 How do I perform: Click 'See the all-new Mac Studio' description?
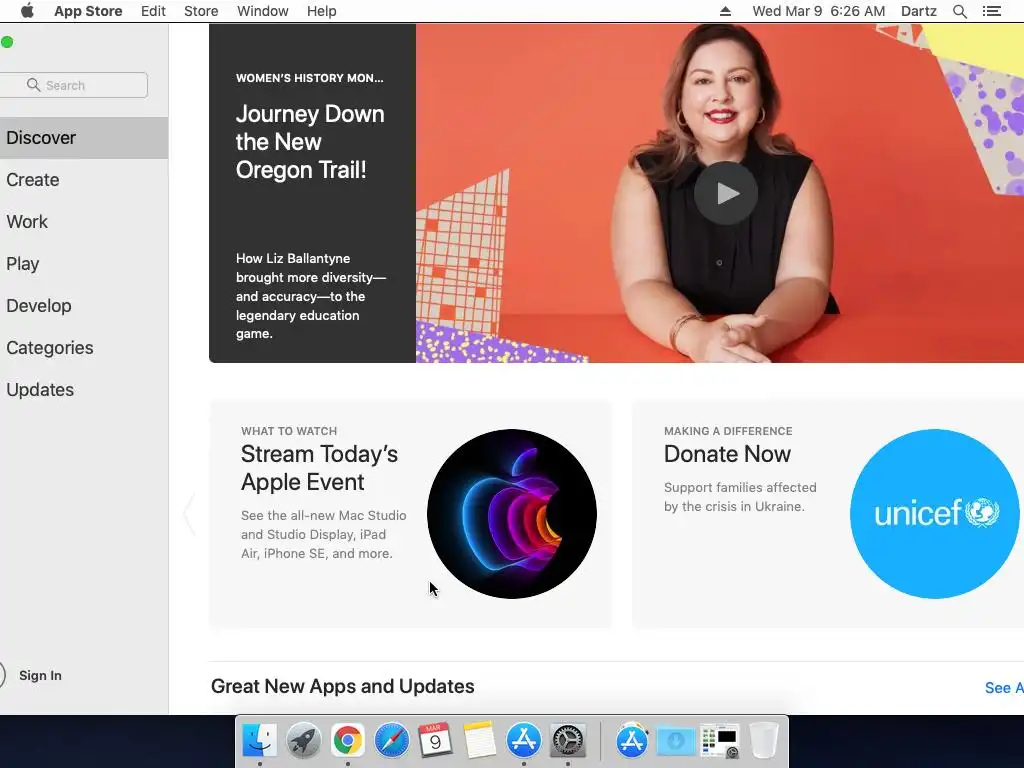(323, 534)
